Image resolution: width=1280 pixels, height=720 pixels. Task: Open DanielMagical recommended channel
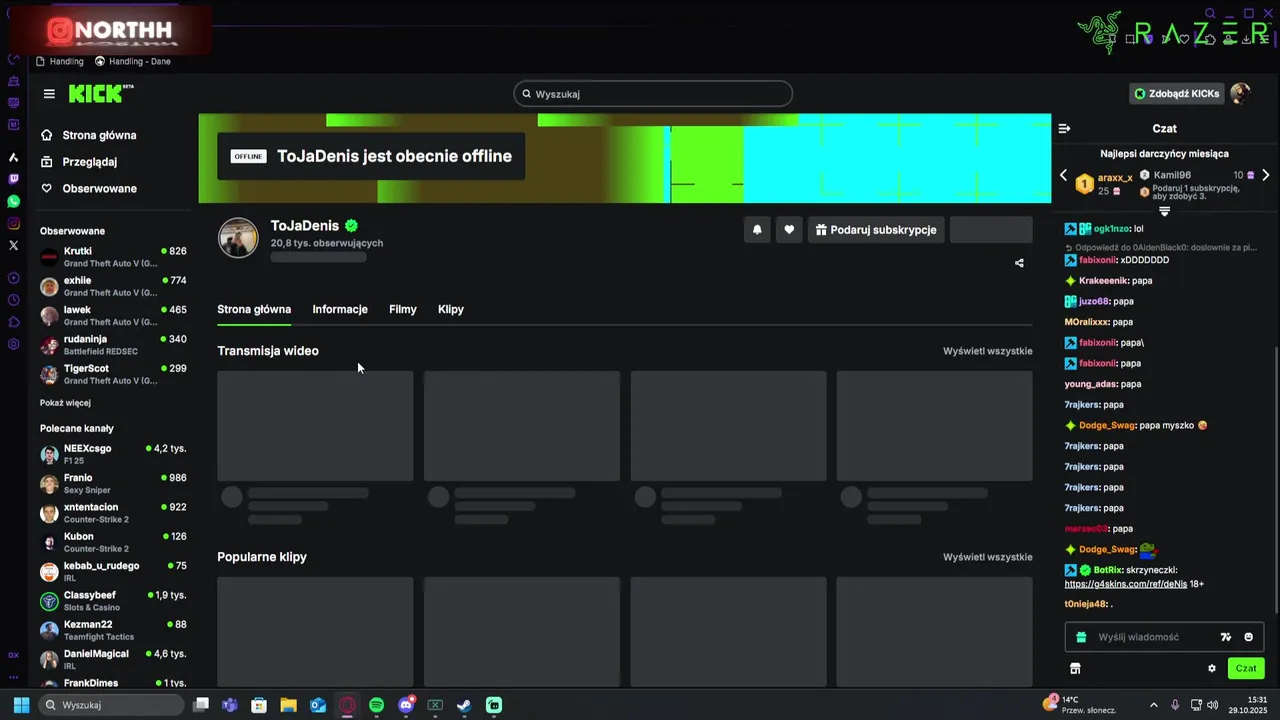[113, 660]
